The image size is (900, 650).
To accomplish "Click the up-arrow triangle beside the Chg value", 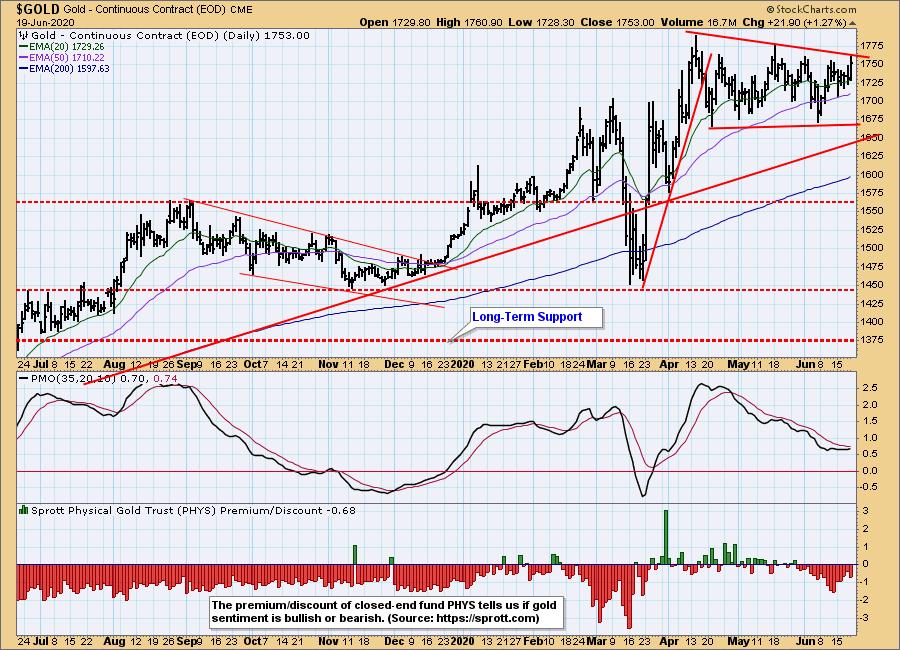I will (x=852, y=23).
